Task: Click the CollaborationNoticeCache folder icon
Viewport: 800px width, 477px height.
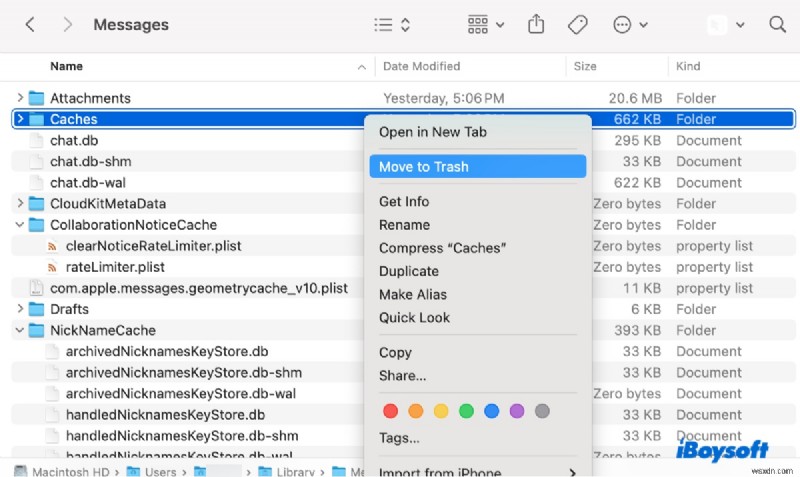Action: [x=36, y=224]
